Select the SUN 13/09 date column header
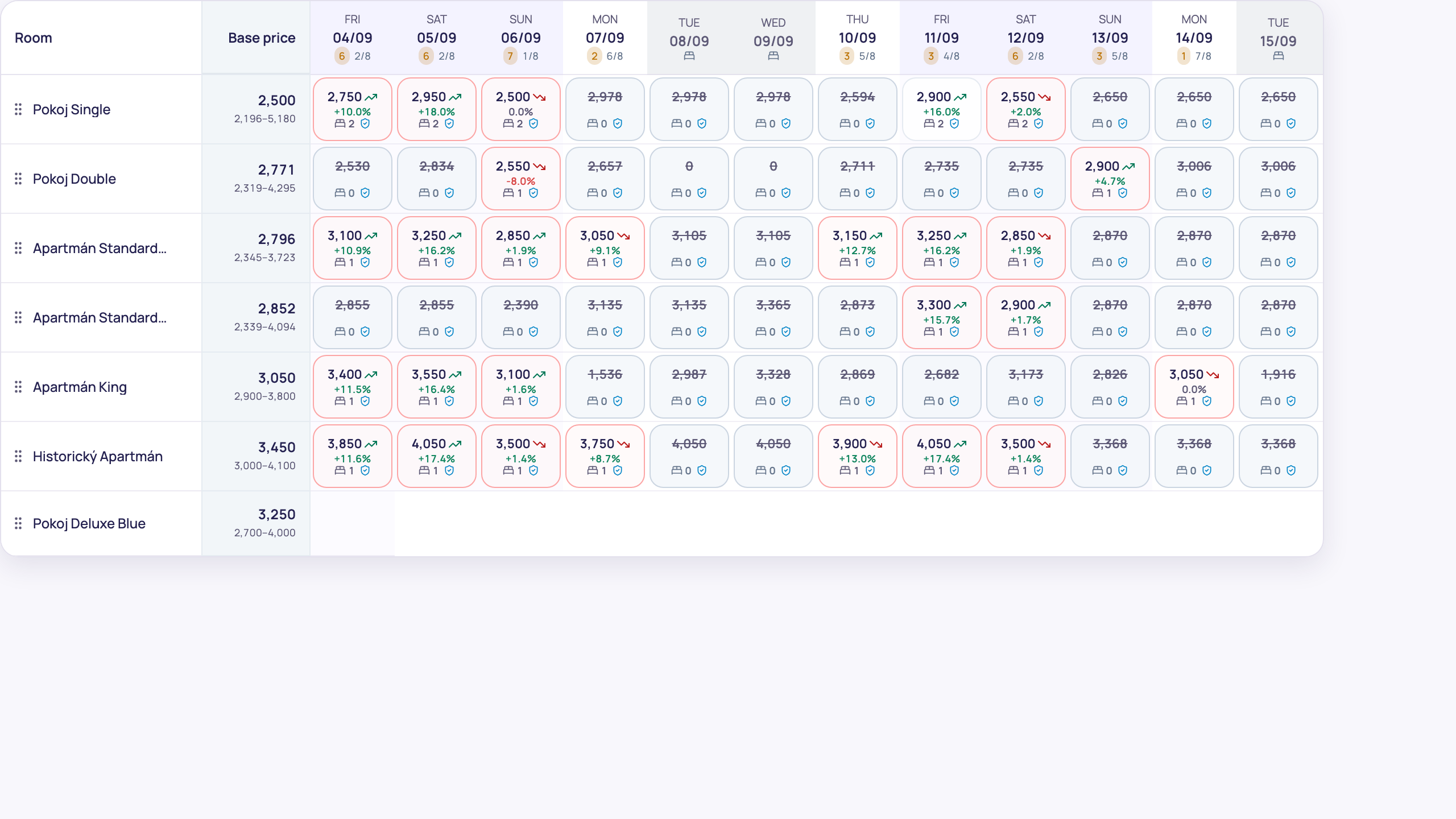 tap(1110, 38)
